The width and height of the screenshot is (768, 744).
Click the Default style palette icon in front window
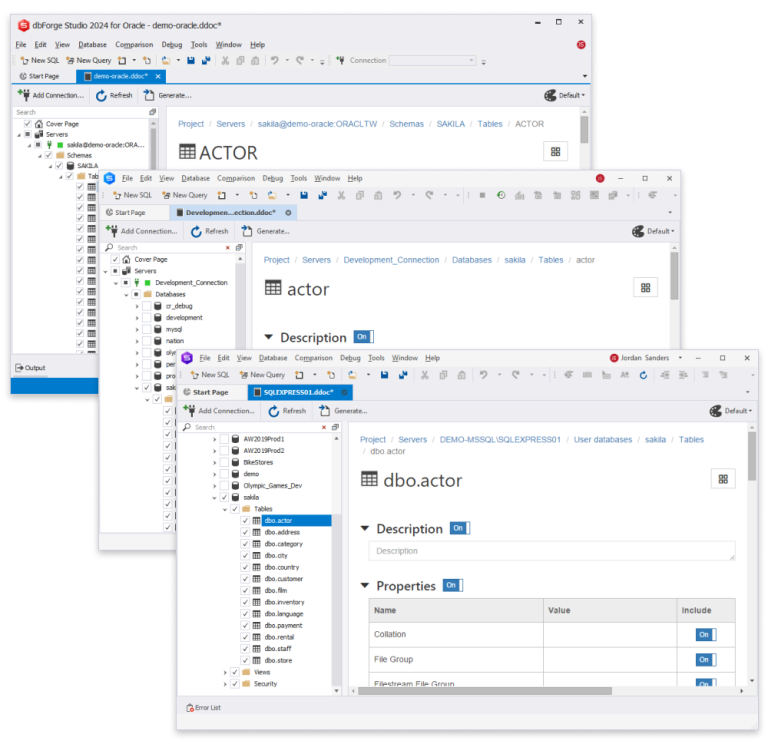click(716, 411)
